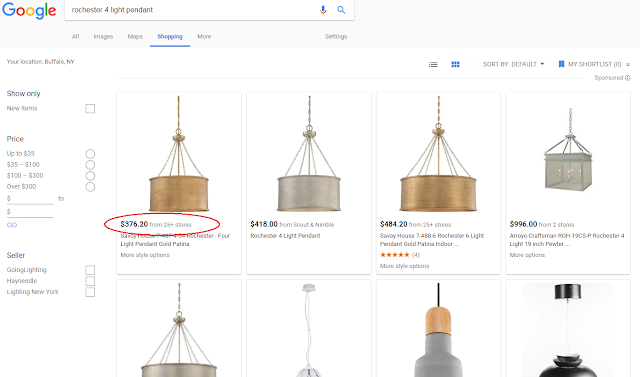Check the New items checkbox
Image resolution: width=640 pixels, height=377 pixels.
click(90, 109)
